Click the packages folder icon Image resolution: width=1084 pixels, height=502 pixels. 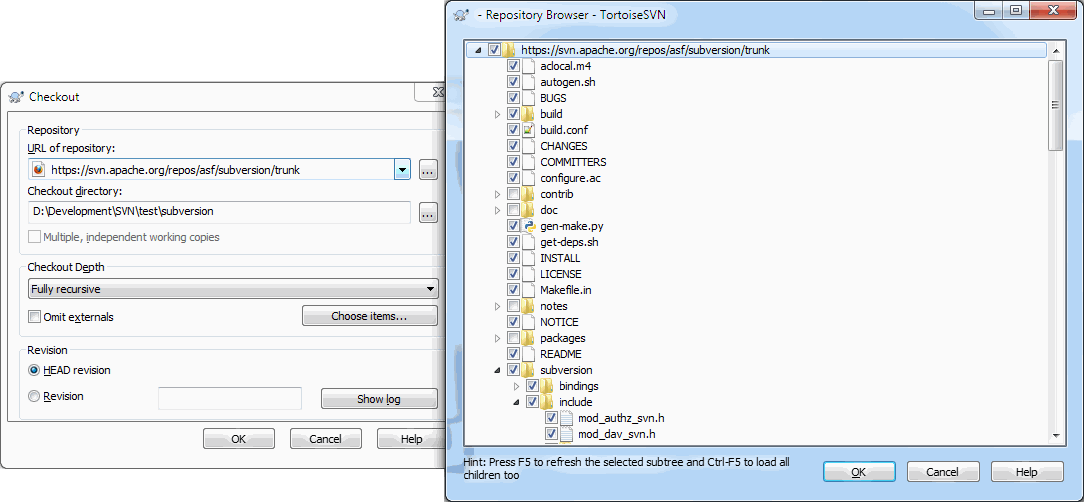tap(528, 338)
